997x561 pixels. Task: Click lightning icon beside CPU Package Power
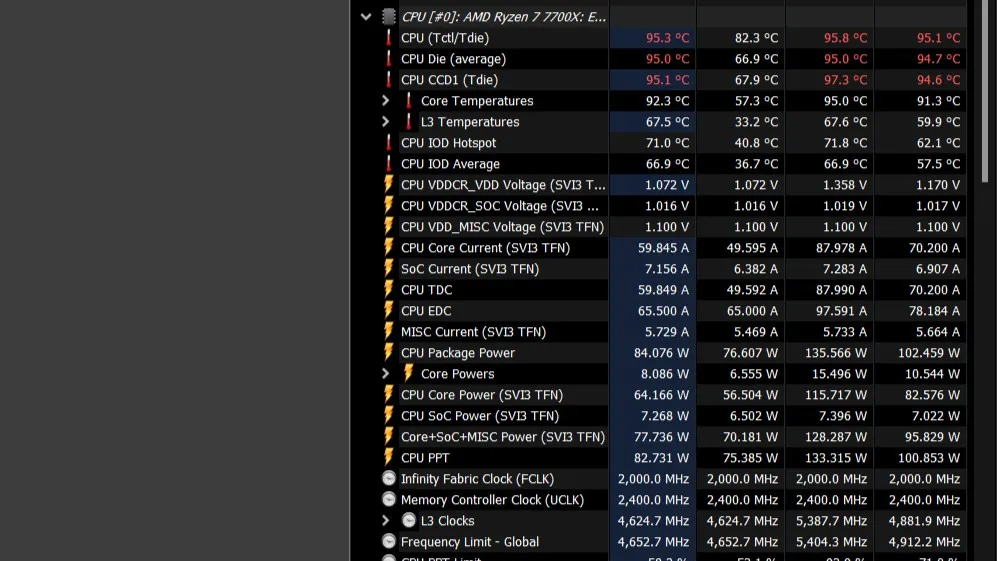[389, 353]
